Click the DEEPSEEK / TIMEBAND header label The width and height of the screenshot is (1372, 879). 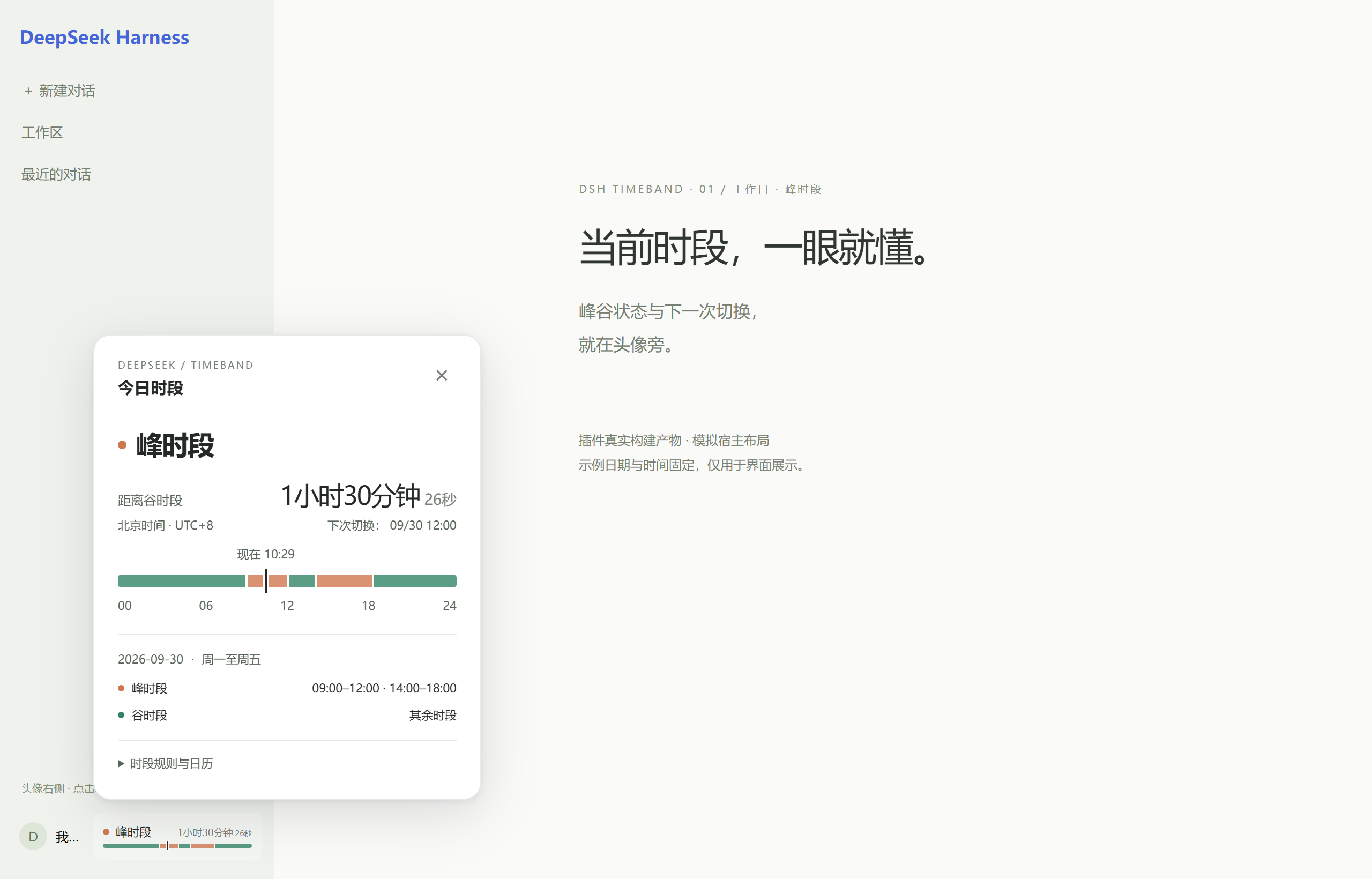[185, 366]
